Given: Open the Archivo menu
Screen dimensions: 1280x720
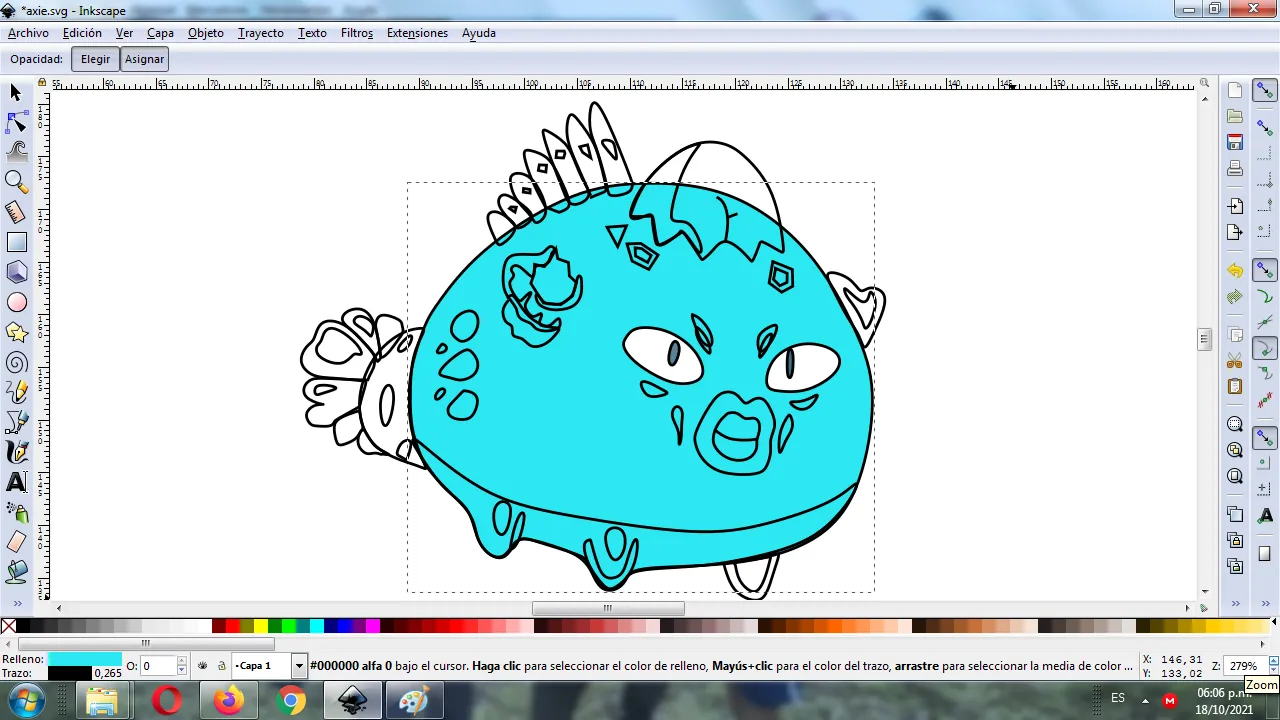Looking at the screenshot, I should (x=28, y=33).
